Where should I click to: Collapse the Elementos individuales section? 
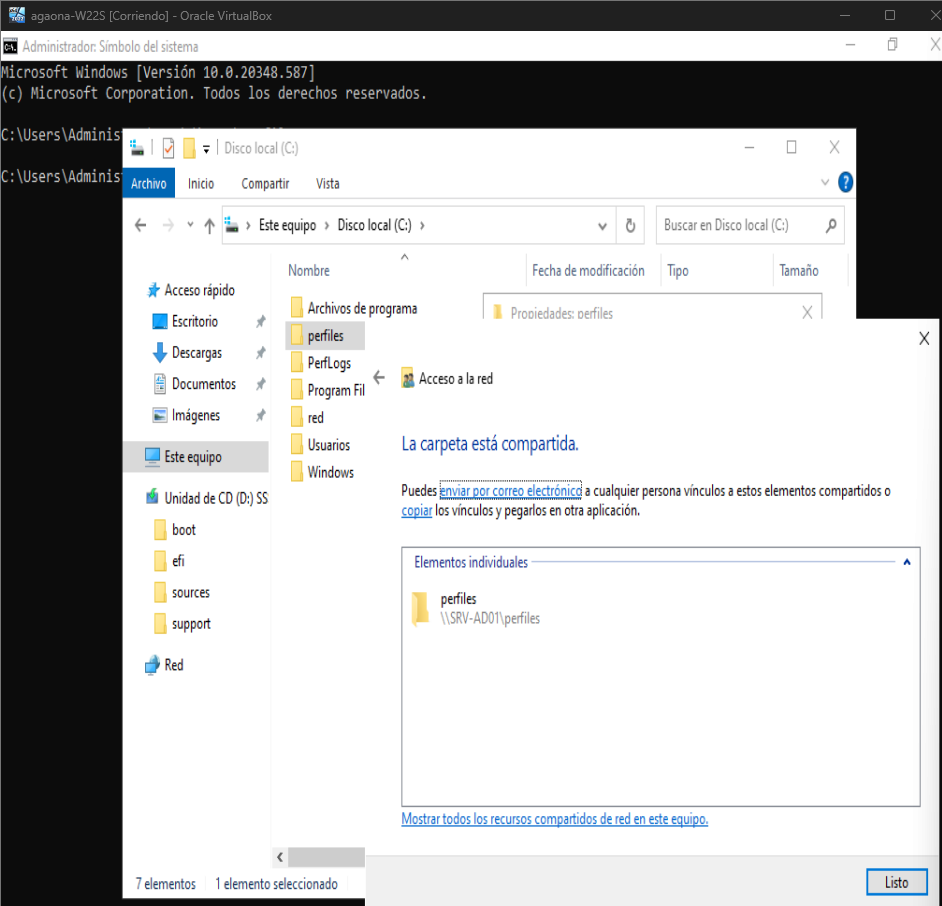click(906, 562)
